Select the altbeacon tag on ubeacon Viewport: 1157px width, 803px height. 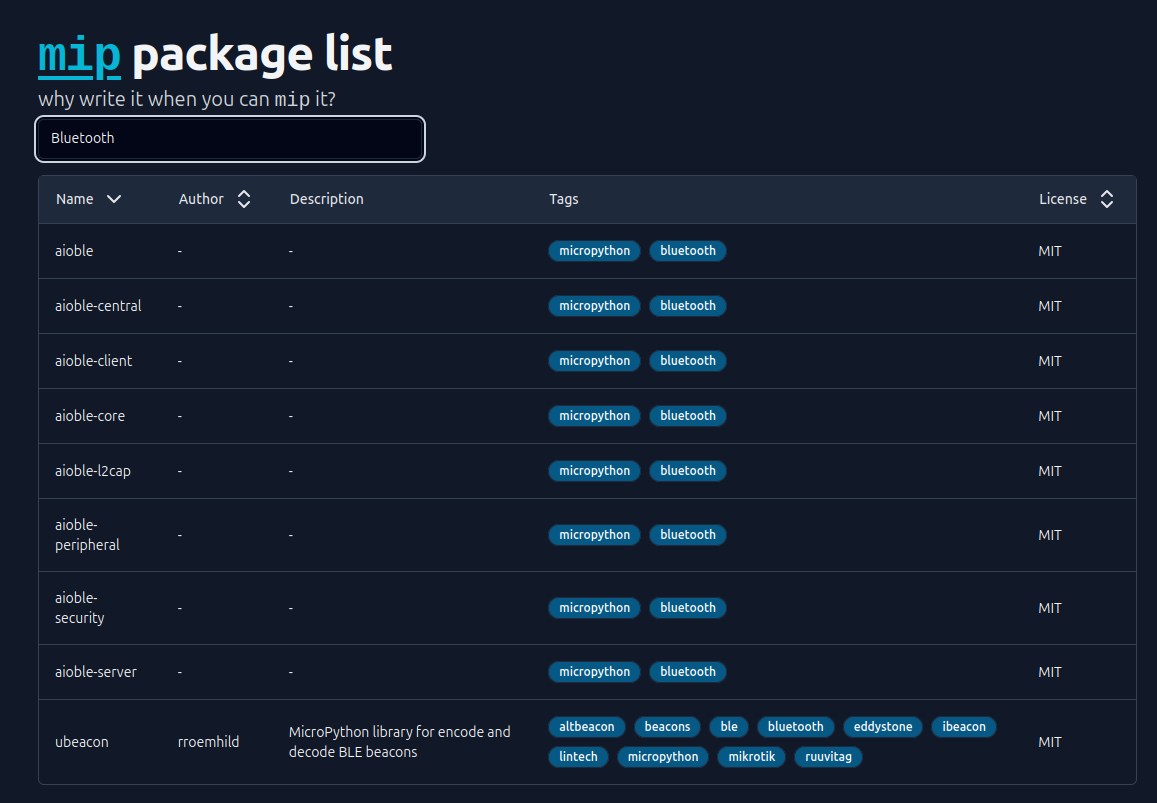(x=587, y=727)
